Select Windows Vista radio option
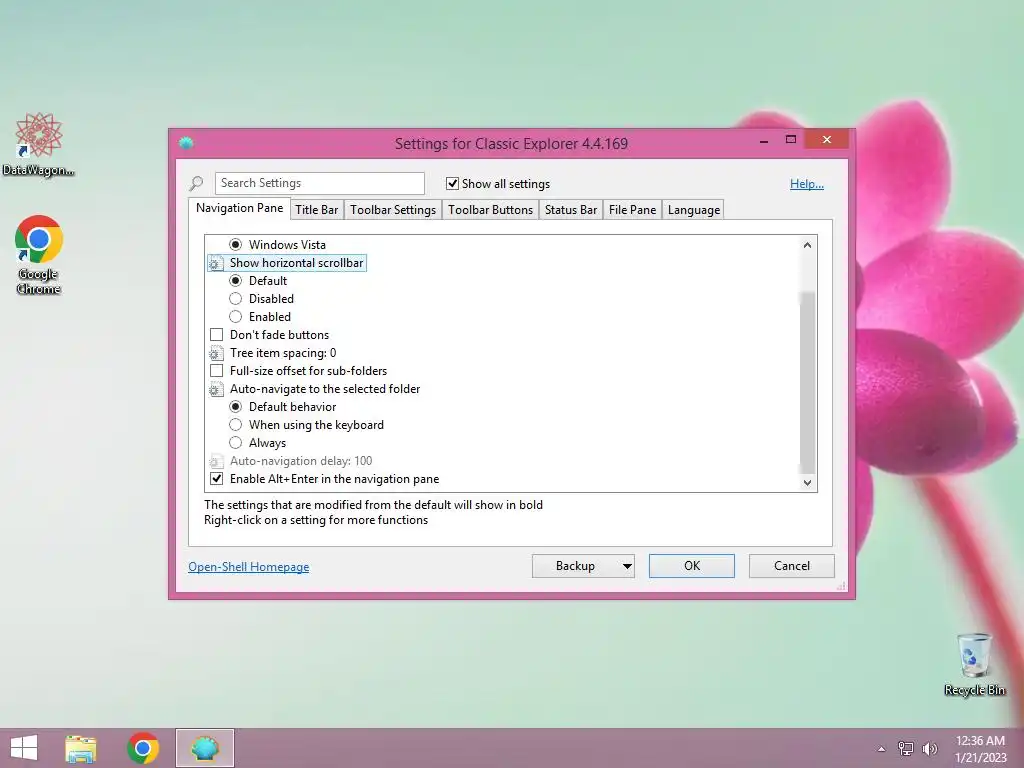The height and width of the screenshot is (768, 1024). [x=236, y=245]
